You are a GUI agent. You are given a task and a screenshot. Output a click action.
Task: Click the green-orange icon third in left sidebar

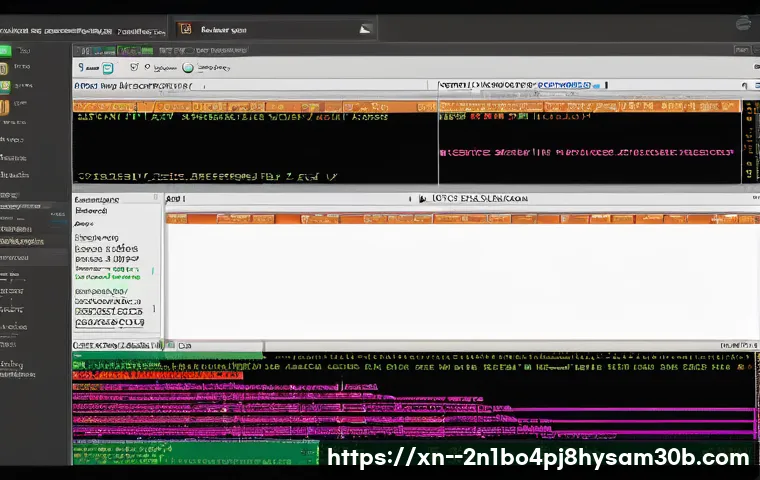tap(5, 88)
